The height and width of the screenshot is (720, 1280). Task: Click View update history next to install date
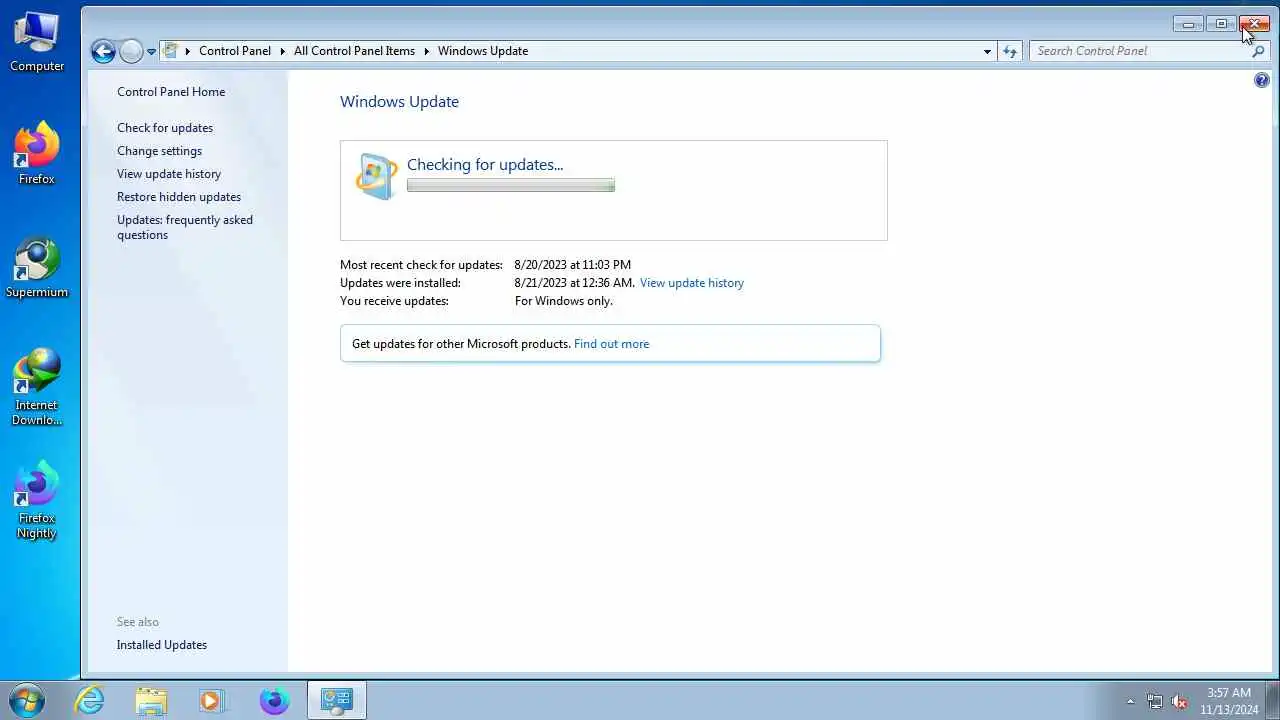[692, 283]
